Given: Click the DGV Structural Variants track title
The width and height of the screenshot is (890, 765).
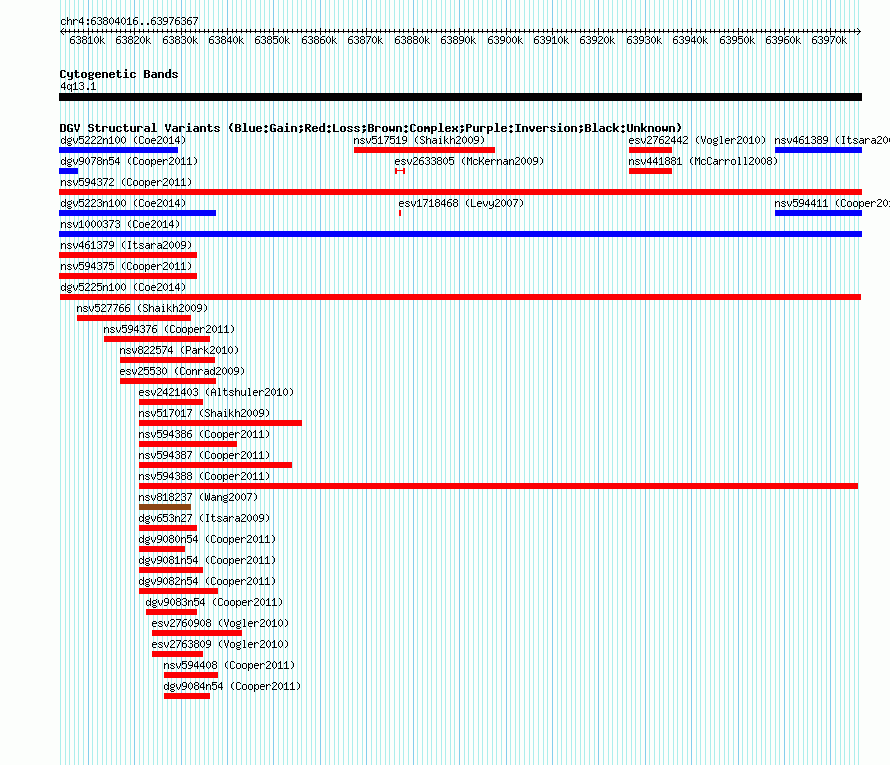Looking at the screenshot, I should pos(371,128).
